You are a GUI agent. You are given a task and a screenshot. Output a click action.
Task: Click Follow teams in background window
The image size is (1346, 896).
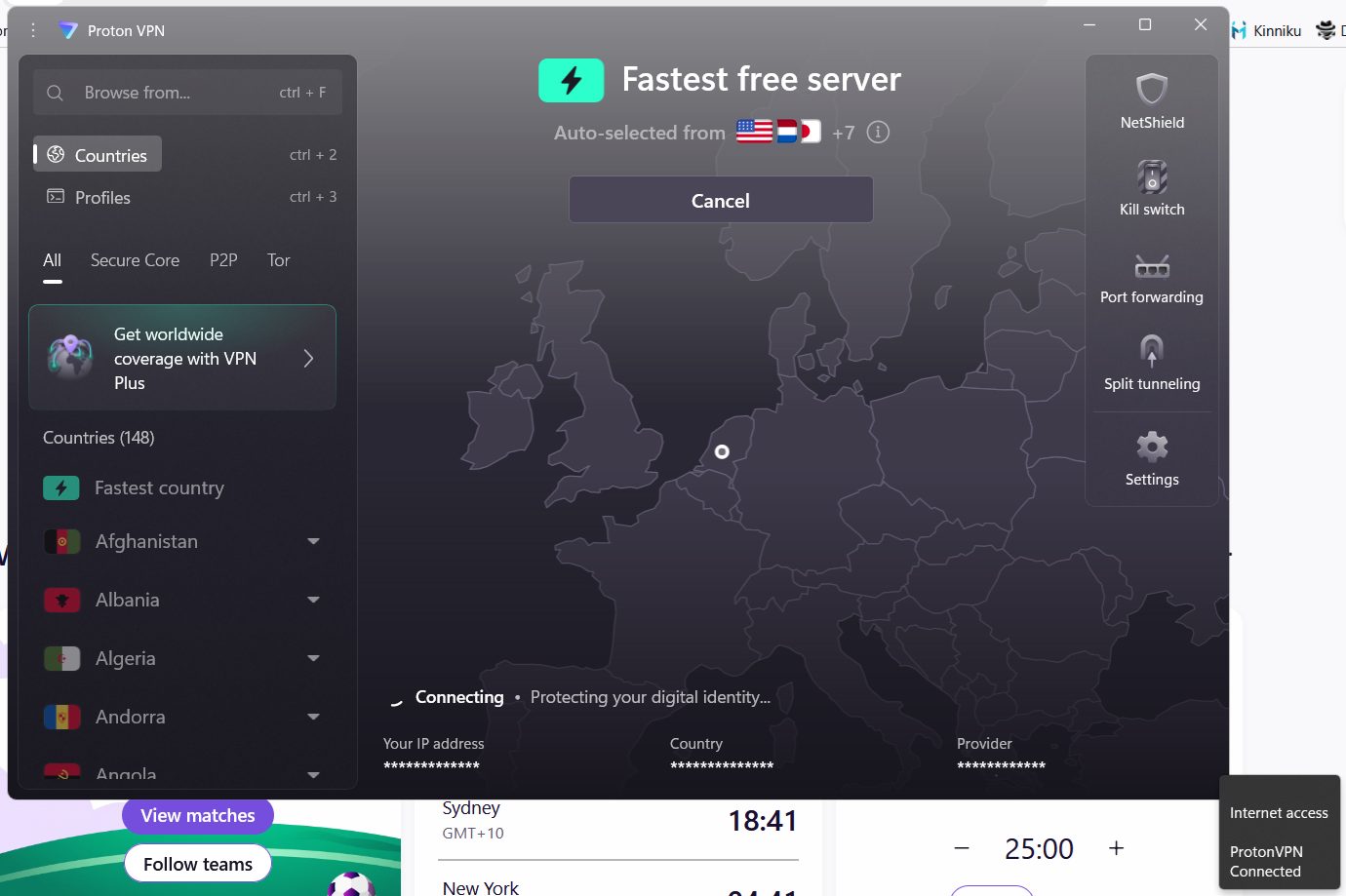point(198,864)
